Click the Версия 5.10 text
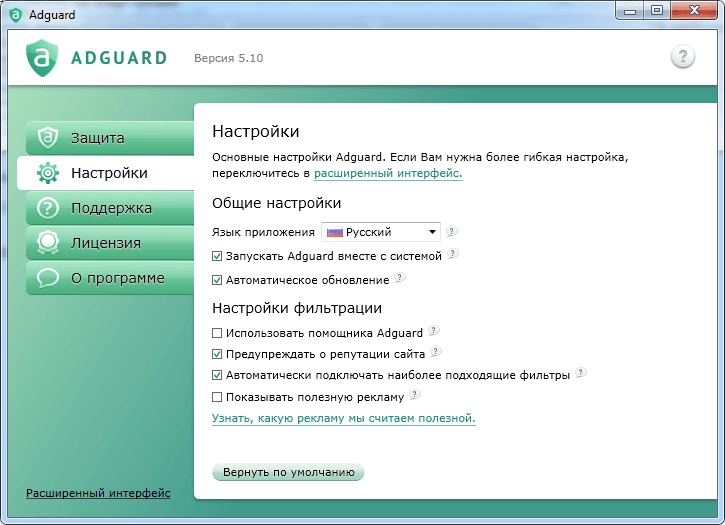 [228, 58]
